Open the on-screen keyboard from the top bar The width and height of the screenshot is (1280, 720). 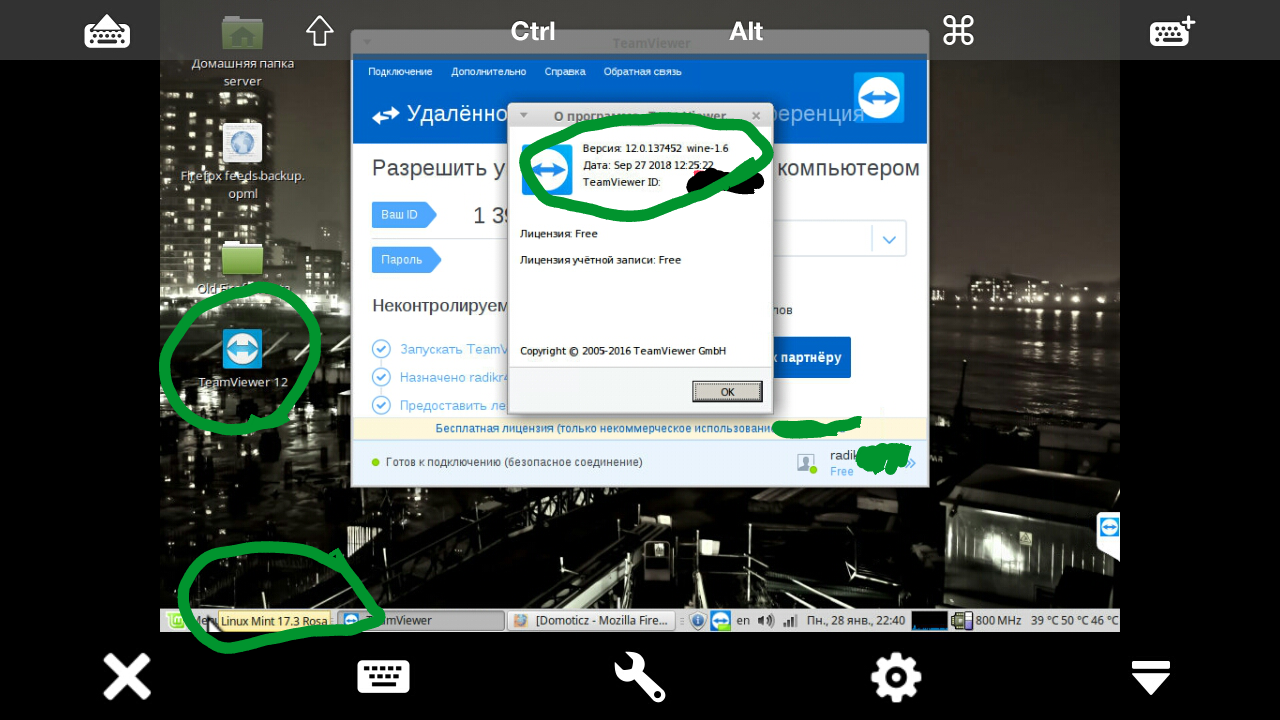(x=107, y=32)
